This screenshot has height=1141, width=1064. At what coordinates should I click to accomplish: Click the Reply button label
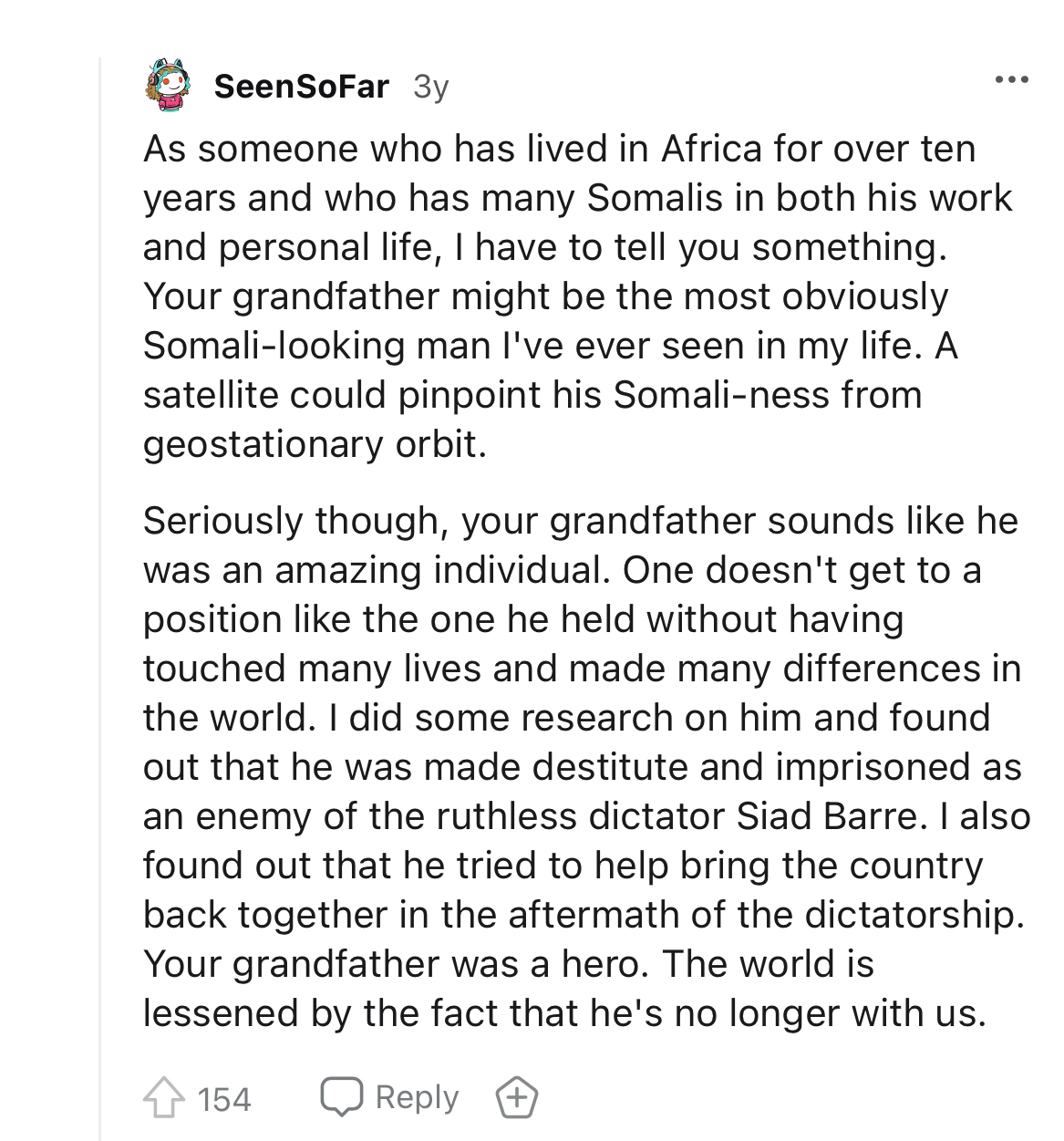click(418, 1096)
